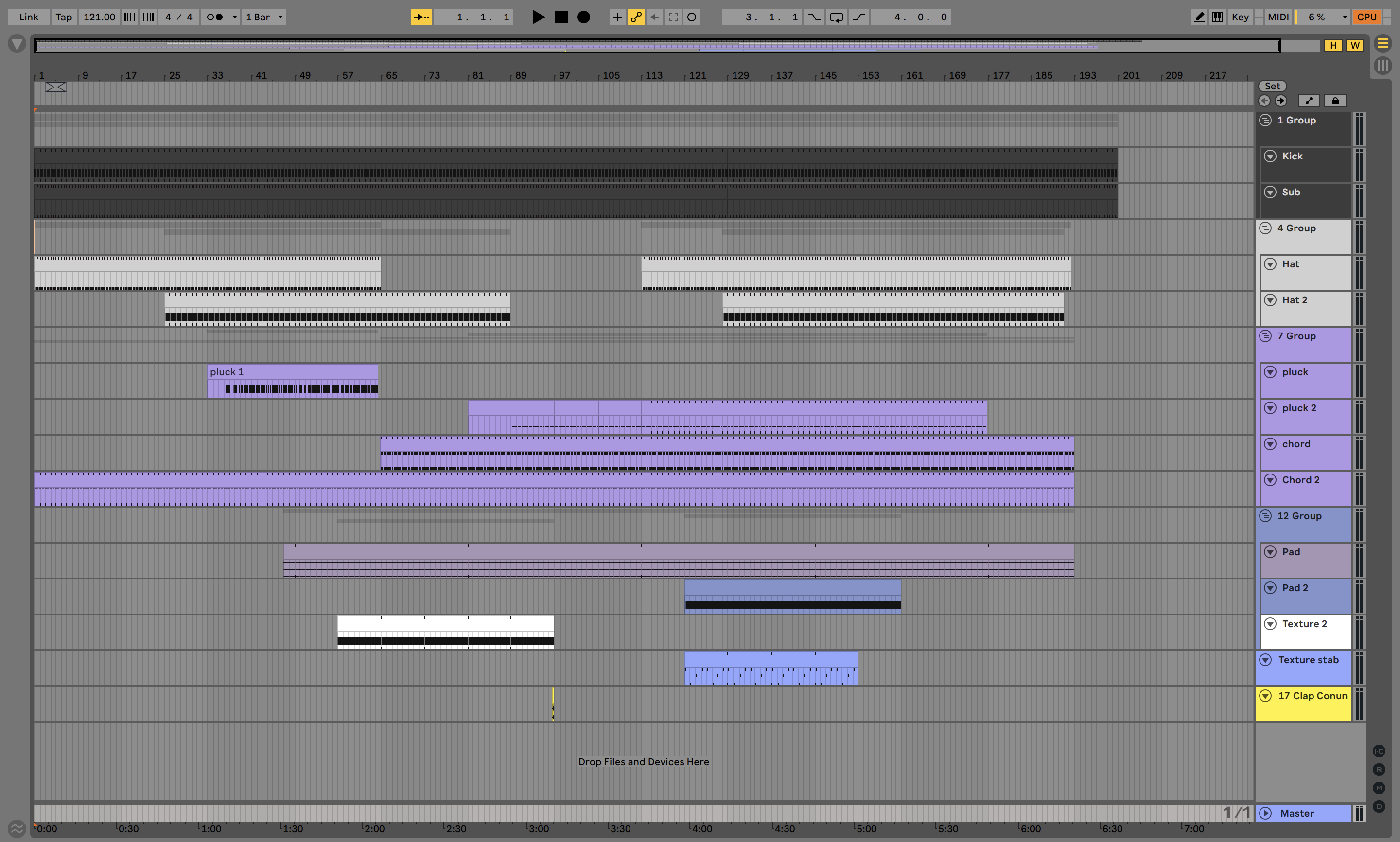Toggle the Automation Arm icon
The height and width of the screenshot is (842, 1400).
636,17
